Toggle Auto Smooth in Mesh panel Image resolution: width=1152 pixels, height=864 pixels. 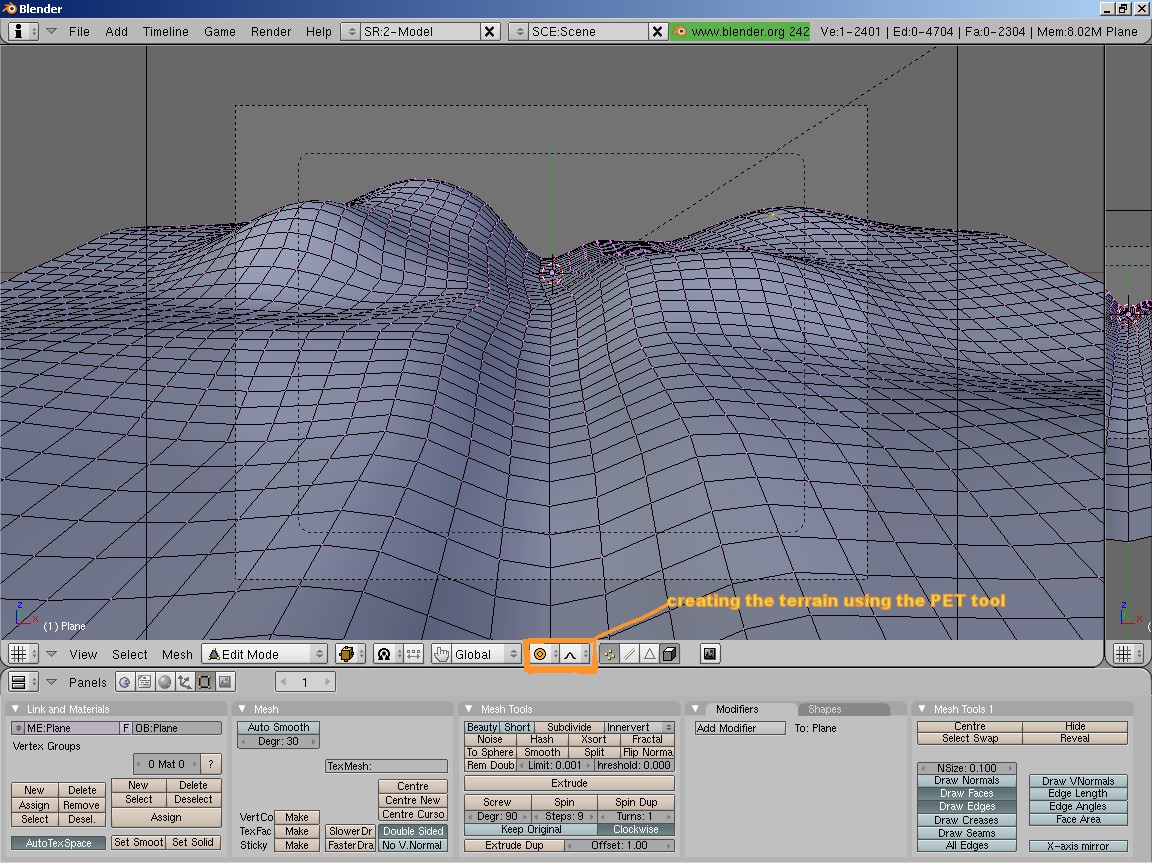click(278, 727)
